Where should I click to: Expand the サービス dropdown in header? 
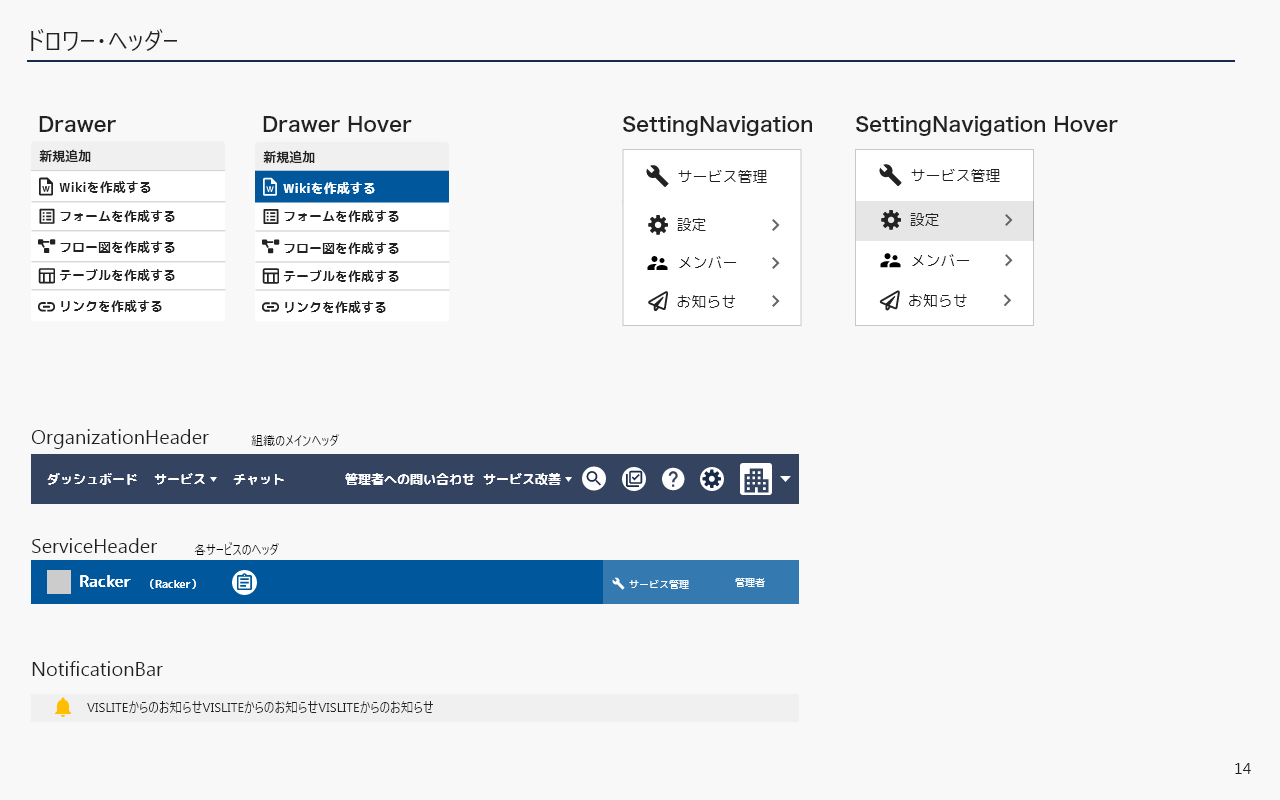[185, 479]
